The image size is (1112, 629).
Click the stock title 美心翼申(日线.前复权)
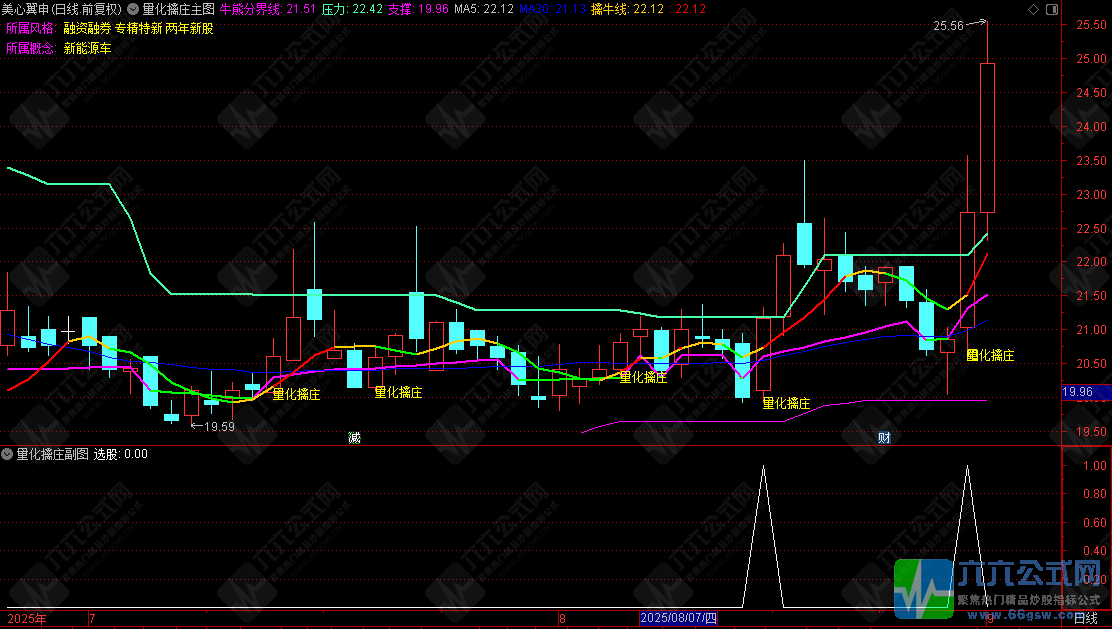click(x=62, y=9)
